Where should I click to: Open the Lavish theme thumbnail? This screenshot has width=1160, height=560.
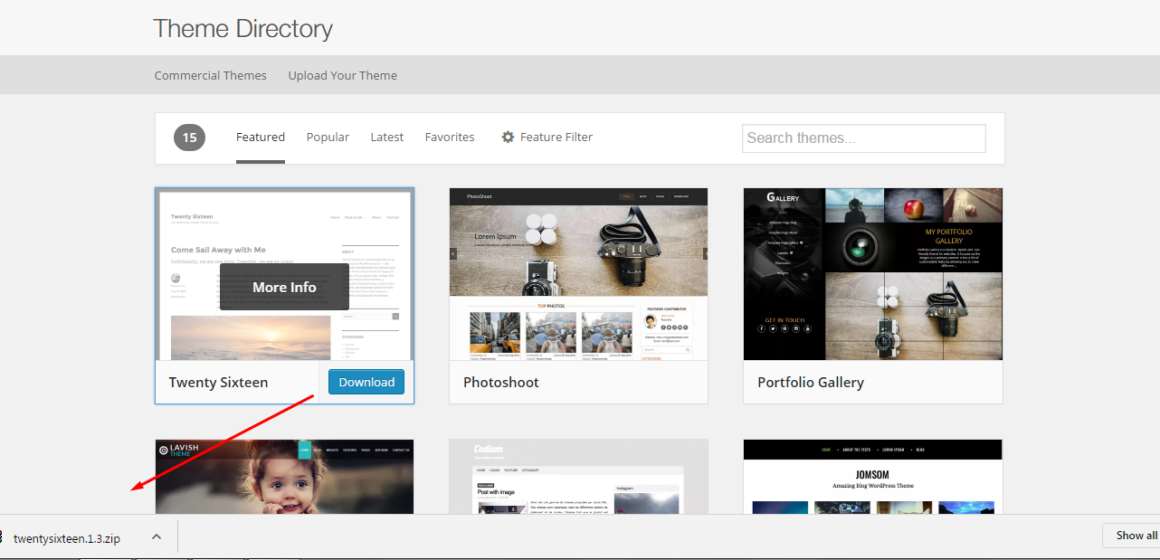[x=284, y=477]
